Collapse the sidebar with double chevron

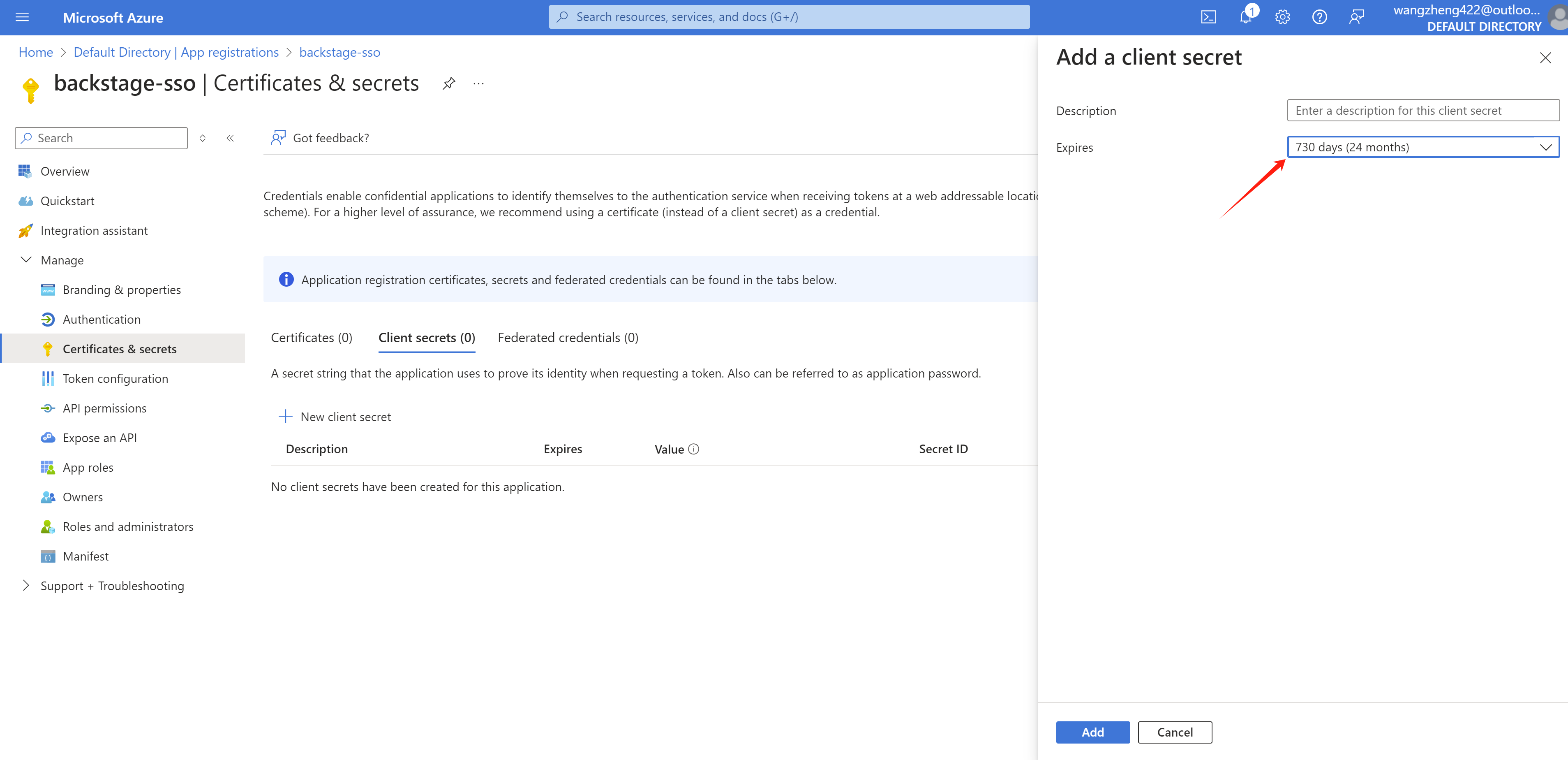click(x=230, y=138)
